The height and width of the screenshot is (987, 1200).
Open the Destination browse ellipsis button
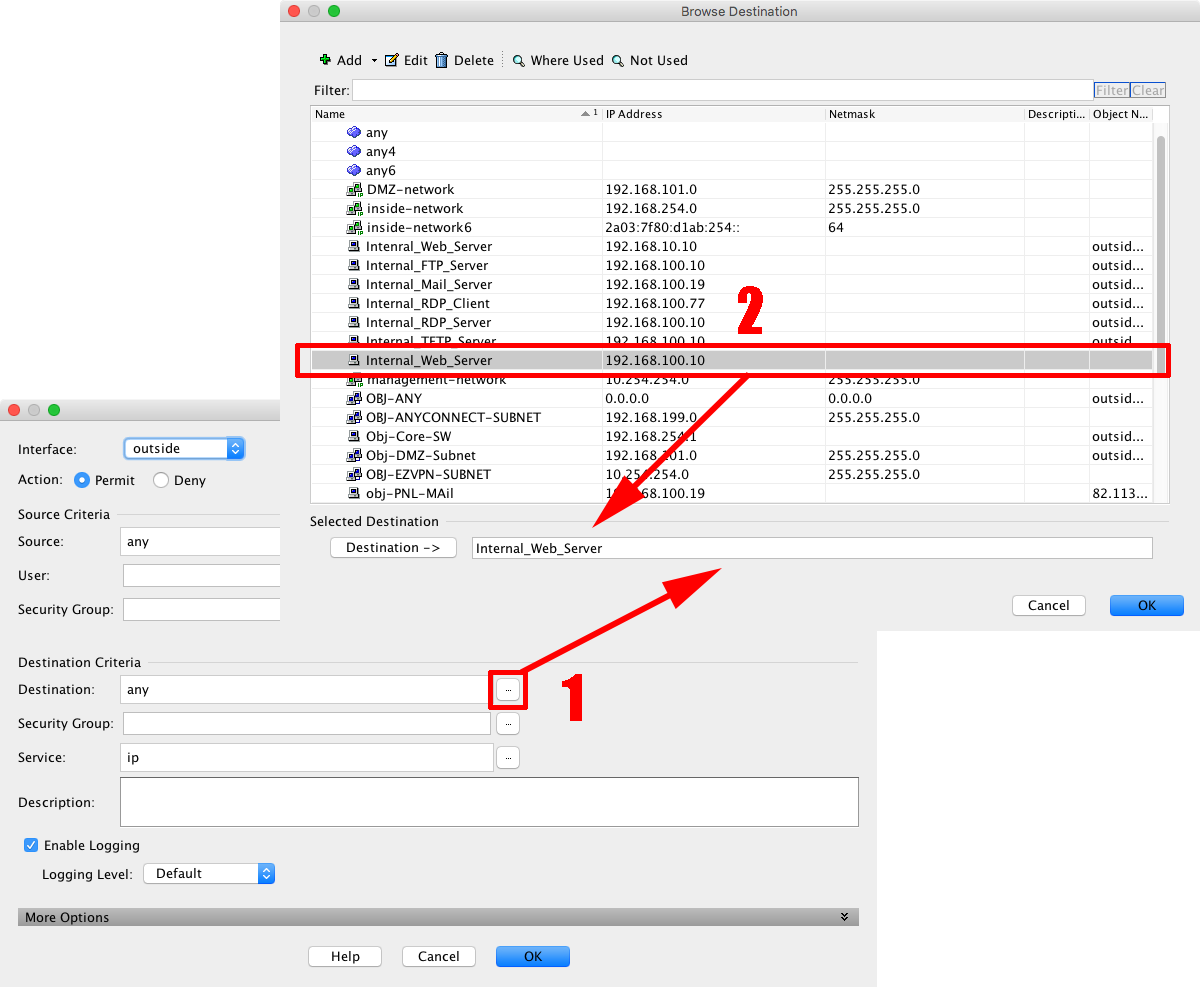(x=508, y=690)
